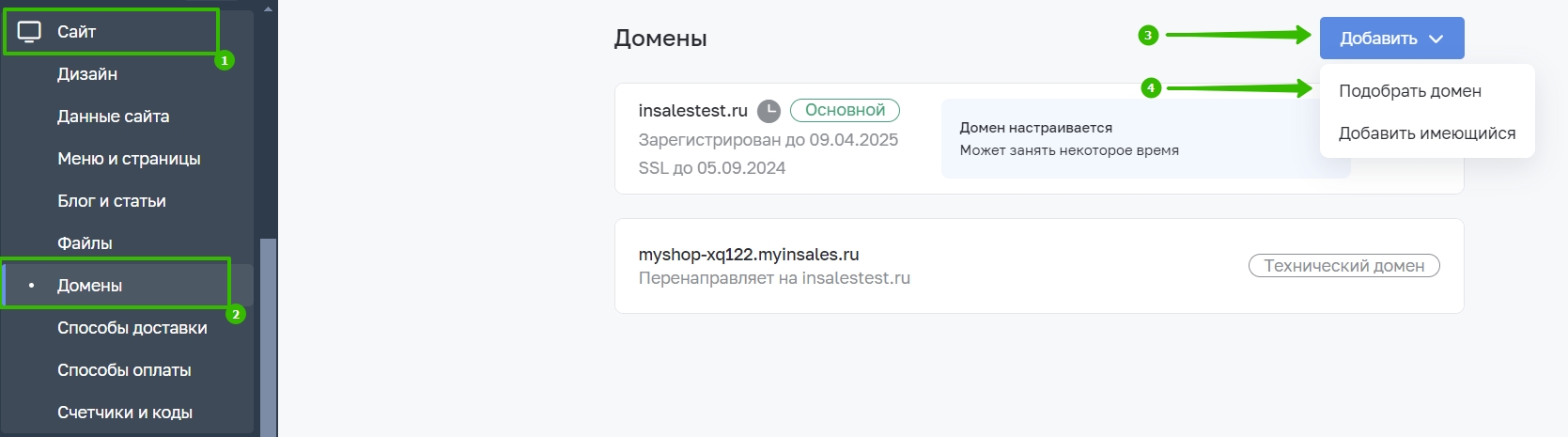Click the monitor icon next to Сайт

(30, 32)
